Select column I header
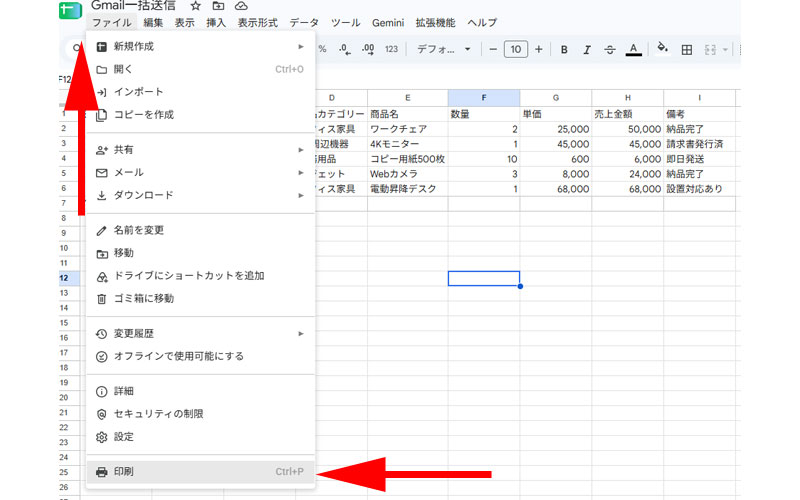Image resolution: width=800 pixels, height=500 pixels. [x=699, y=97]
